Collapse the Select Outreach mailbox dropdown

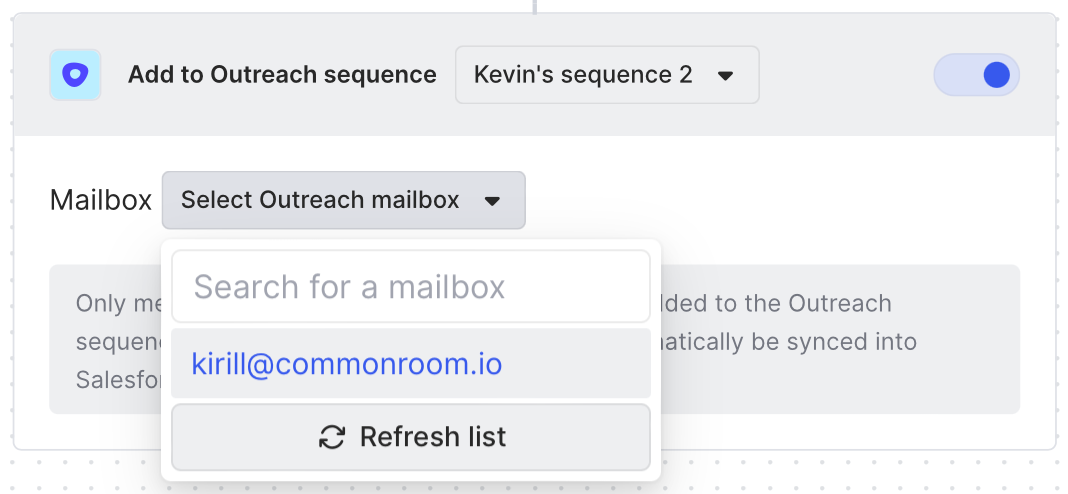pyautogui.click(x=343, y=200)
